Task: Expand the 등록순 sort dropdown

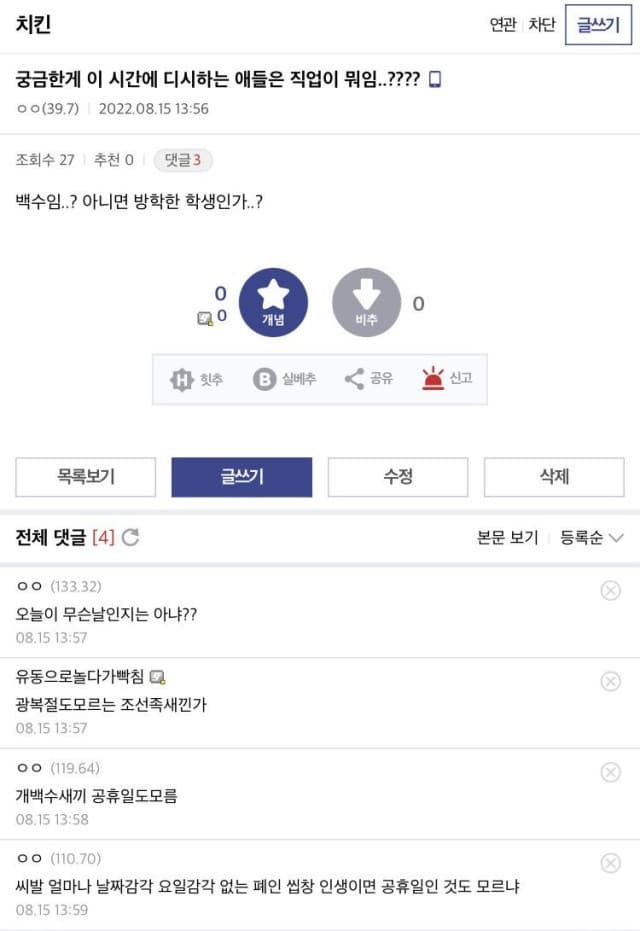Action: pyautogui.click(x=591, y=538)
